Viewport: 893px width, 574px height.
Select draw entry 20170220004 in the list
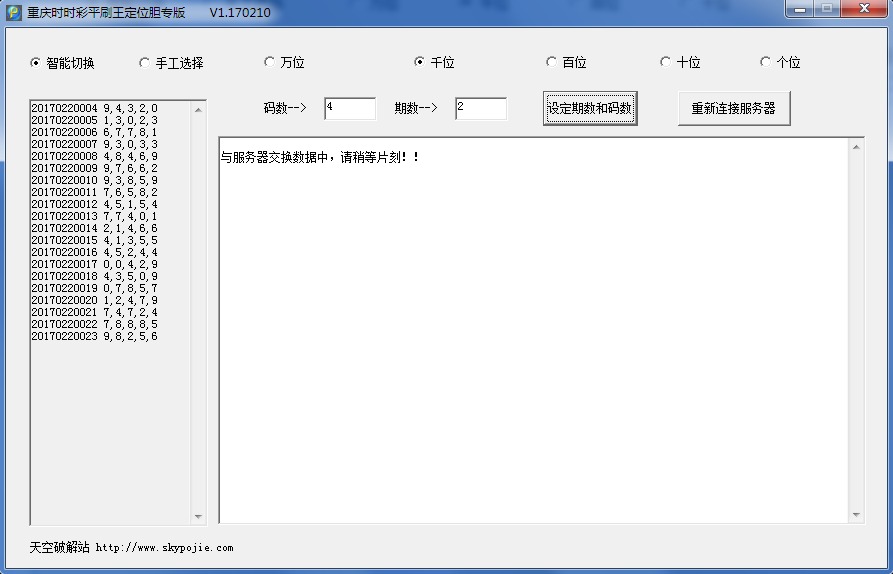[x=94, y=108]
